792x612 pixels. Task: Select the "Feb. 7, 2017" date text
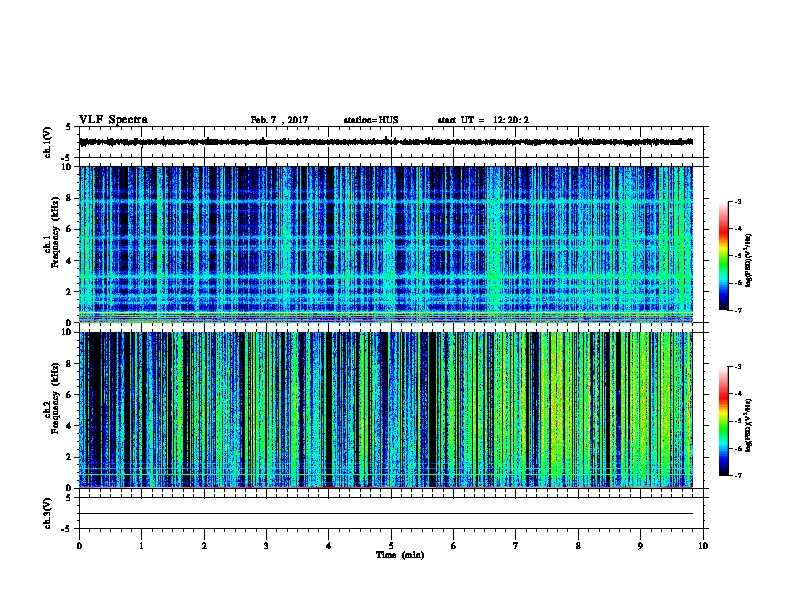pyautogui.click(x=279, y=120)
